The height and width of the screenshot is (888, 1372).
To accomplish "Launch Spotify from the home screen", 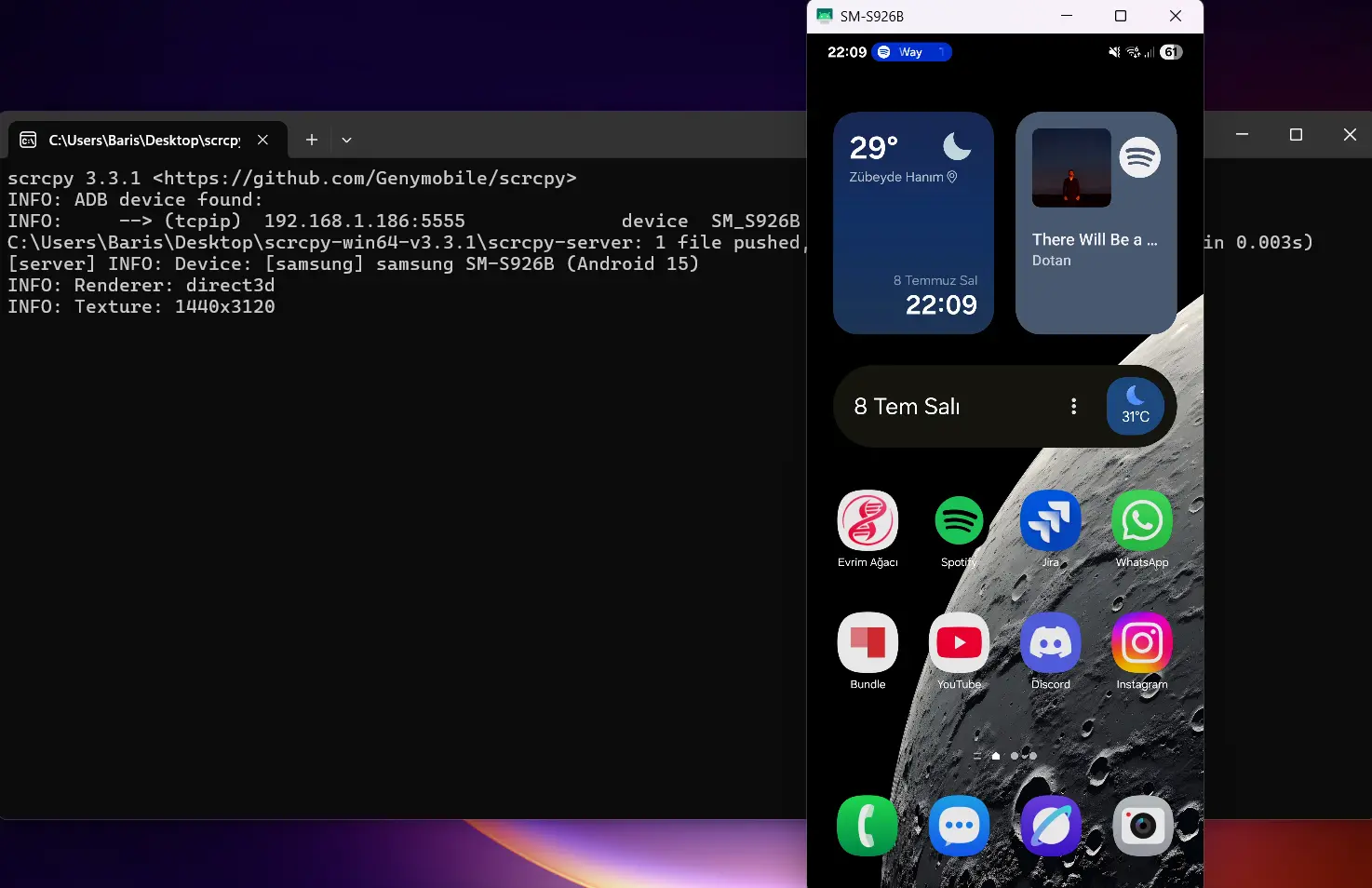I will [x=959, y=520].
